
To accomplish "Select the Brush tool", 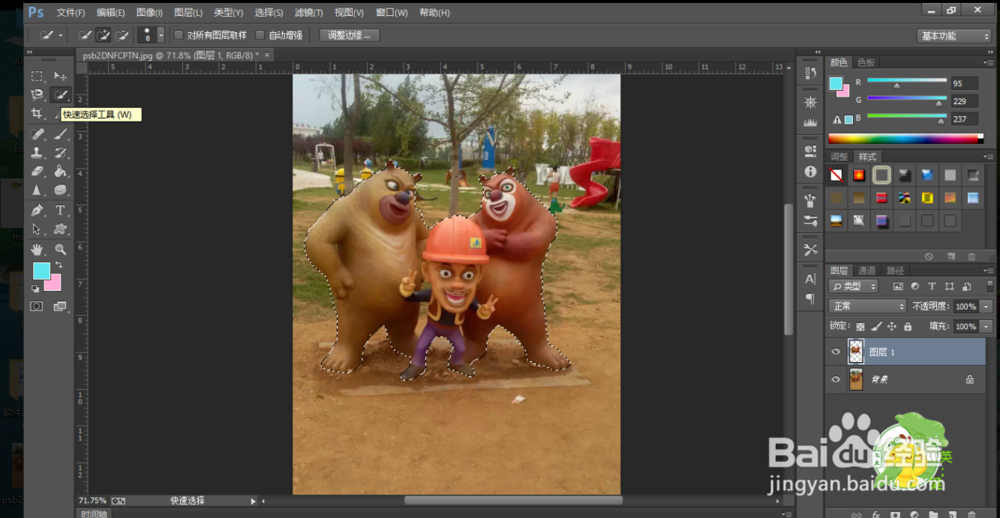I will pyautogui.click(x=61, y=134).
